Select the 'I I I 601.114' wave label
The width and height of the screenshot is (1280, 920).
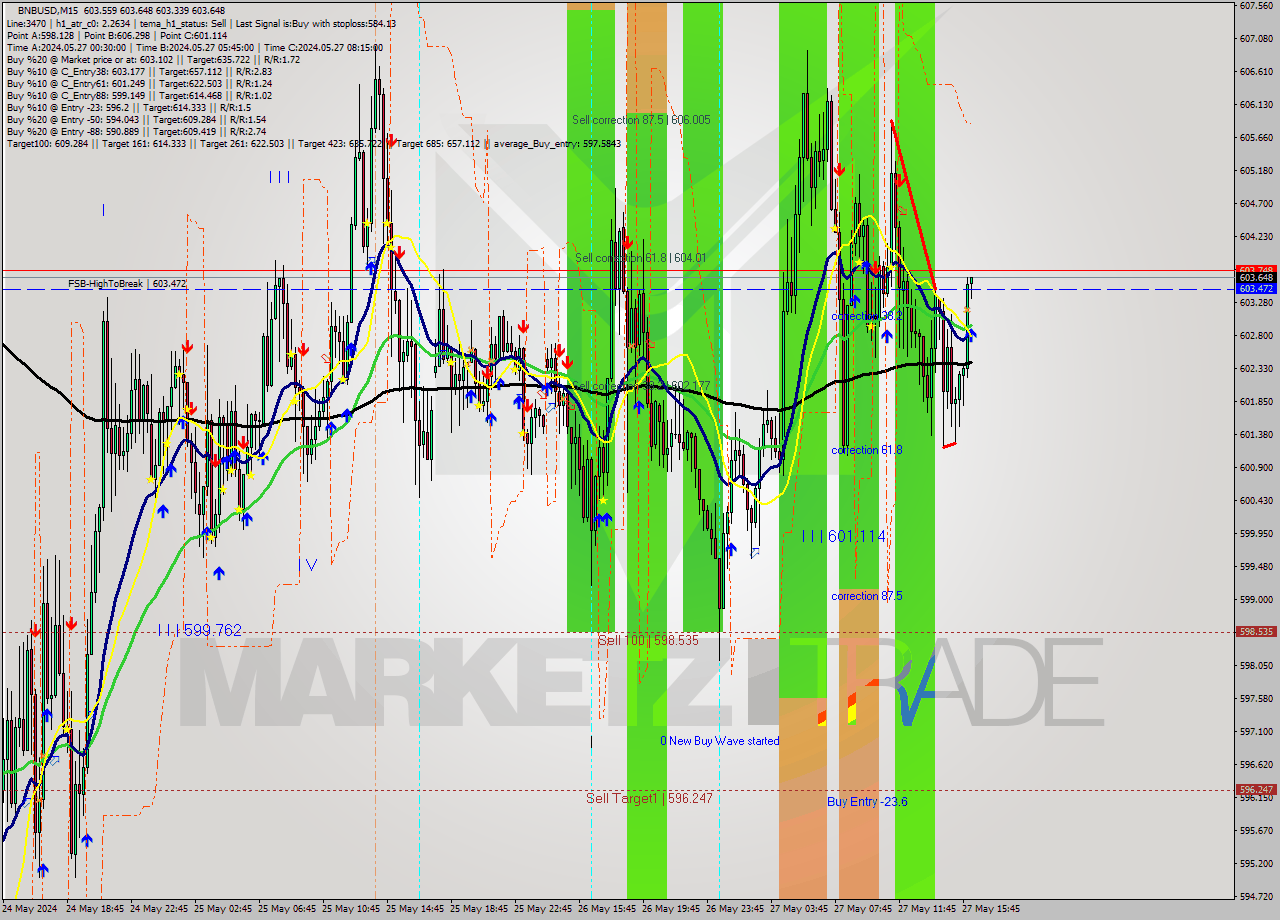[844, 536]
